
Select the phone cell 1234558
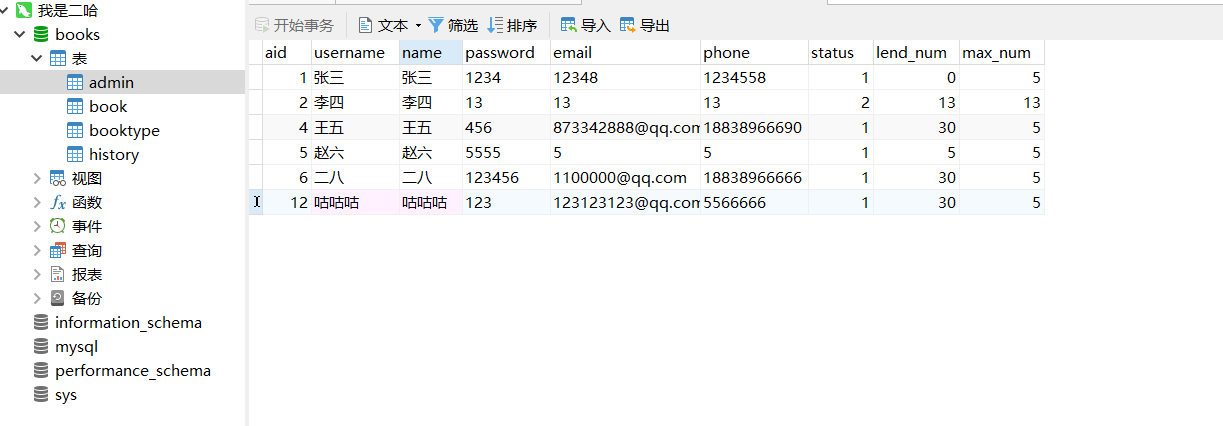(755, 78)
